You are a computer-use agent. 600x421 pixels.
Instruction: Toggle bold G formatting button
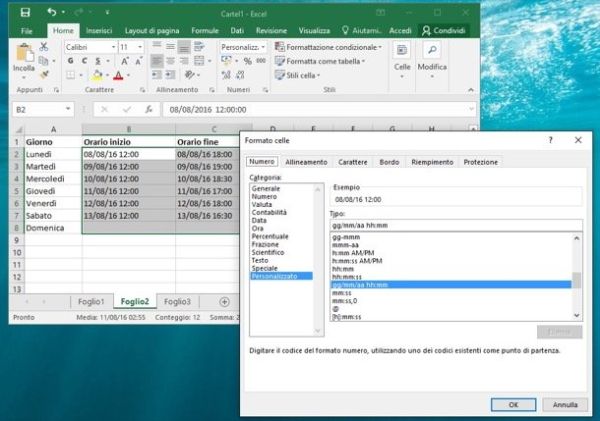point(71,61)
